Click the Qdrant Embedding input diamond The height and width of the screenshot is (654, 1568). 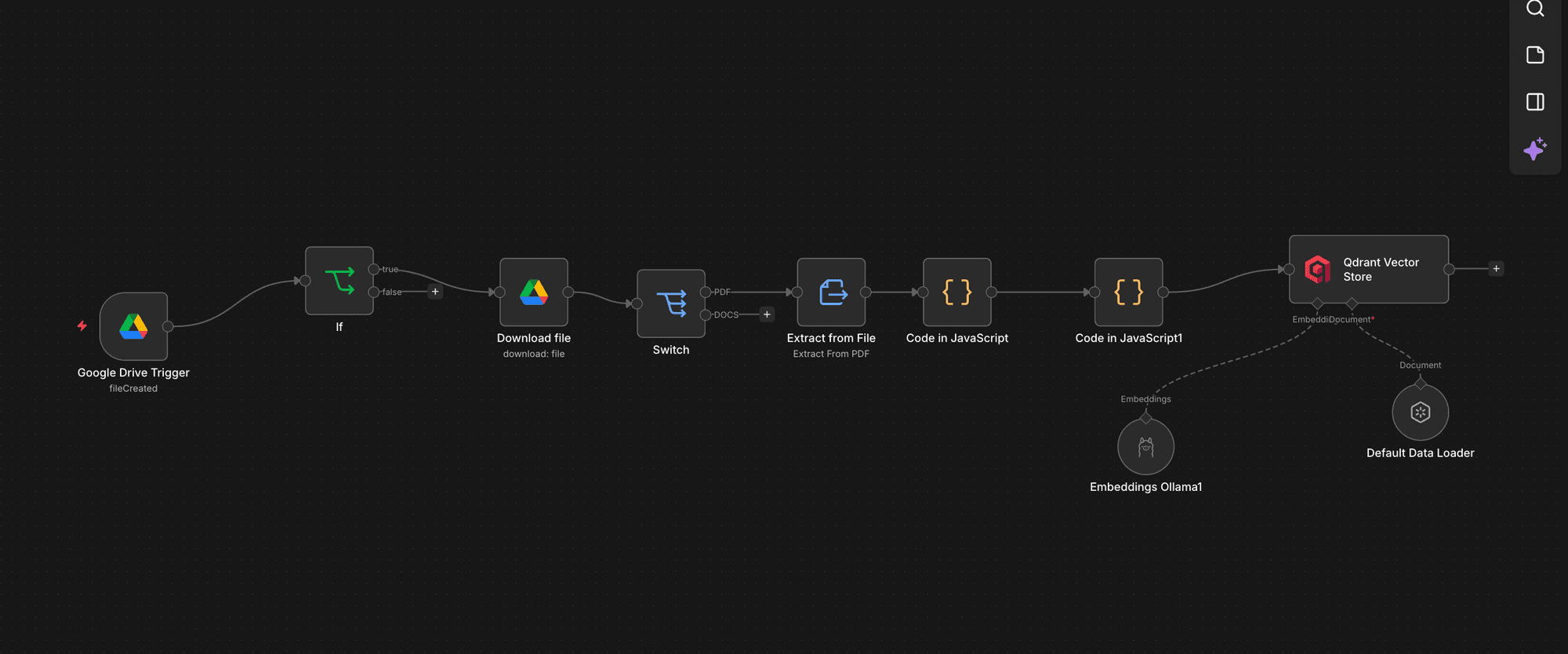pyautogui.click(x=1317, y=303)
